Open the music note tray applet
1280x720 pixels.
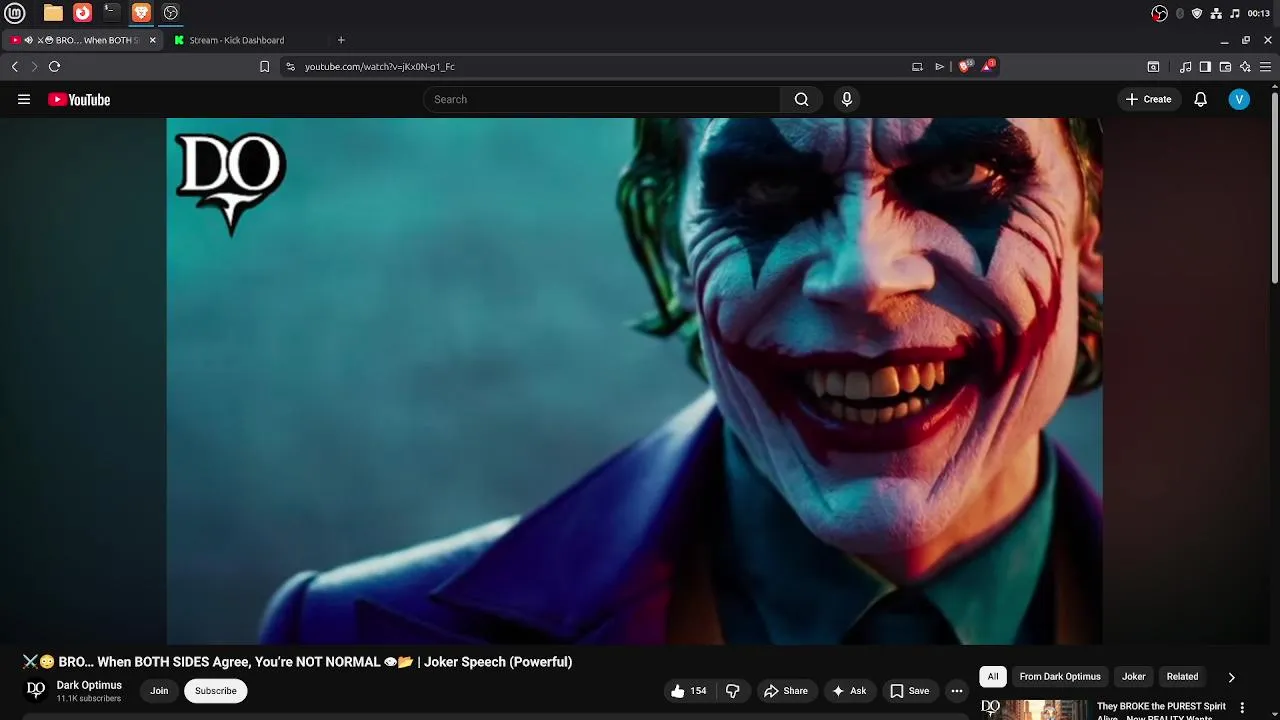[x=1235, y=13]
